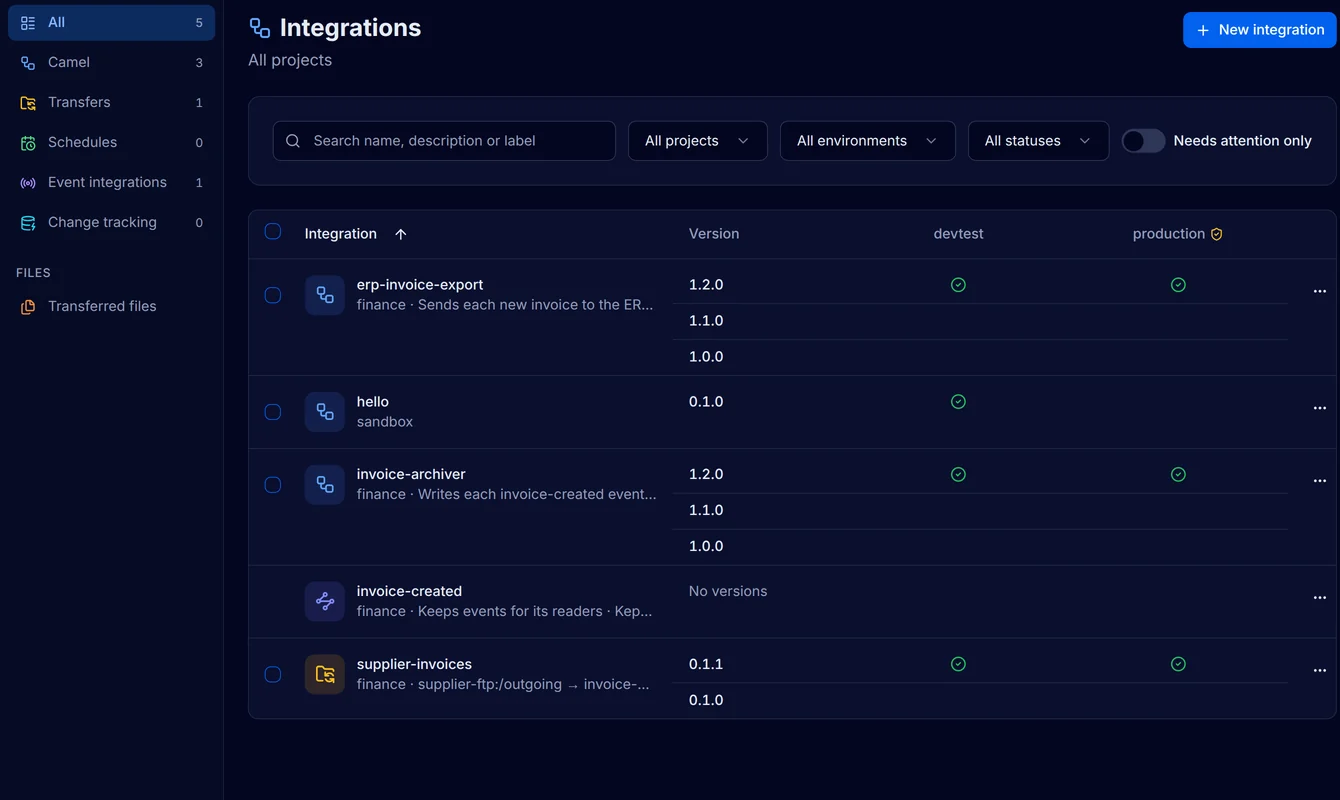Click the invoice-archiver integration icon

click(x=325, y=485)
